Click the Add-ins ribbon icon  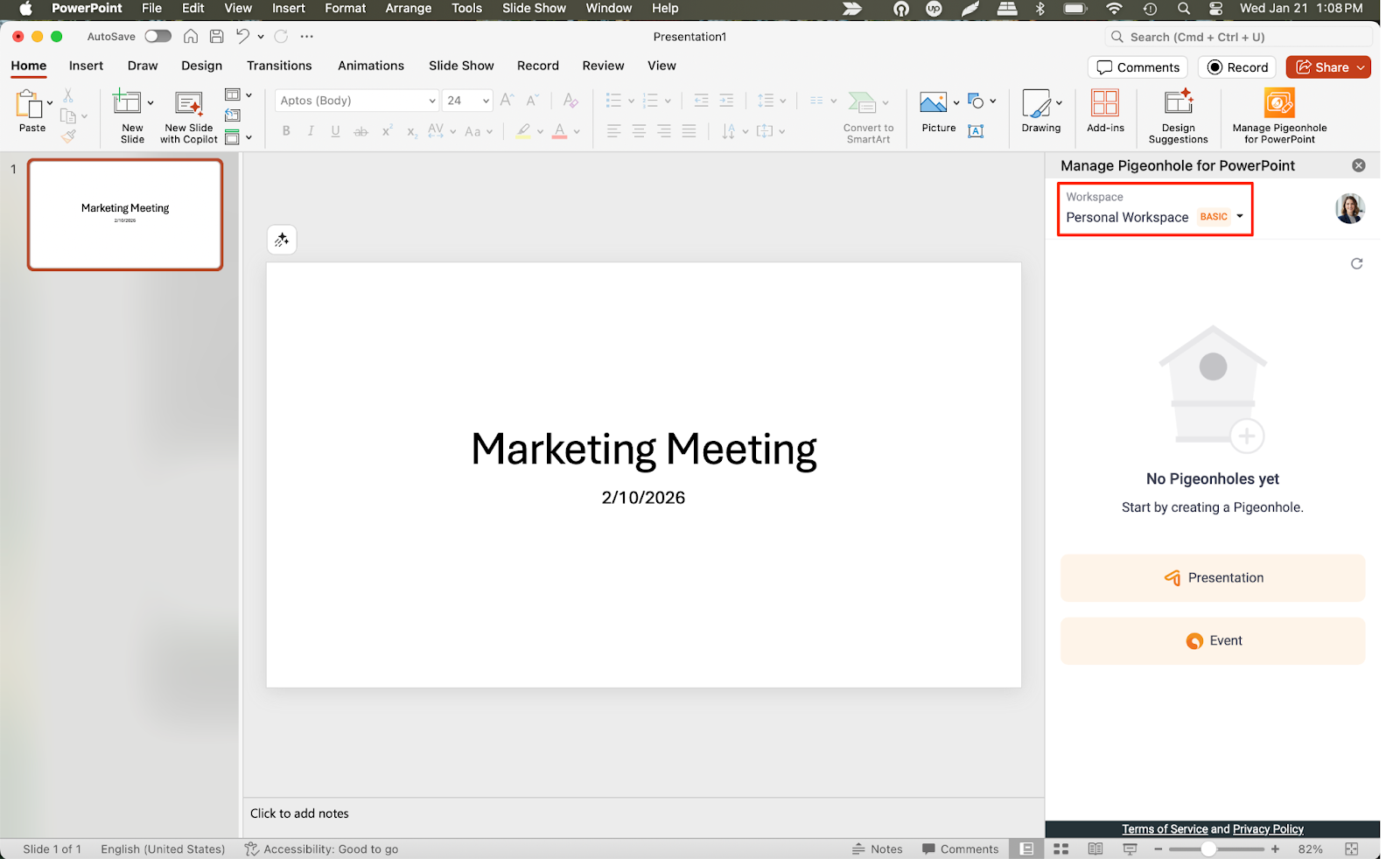tap(1105, 104)
